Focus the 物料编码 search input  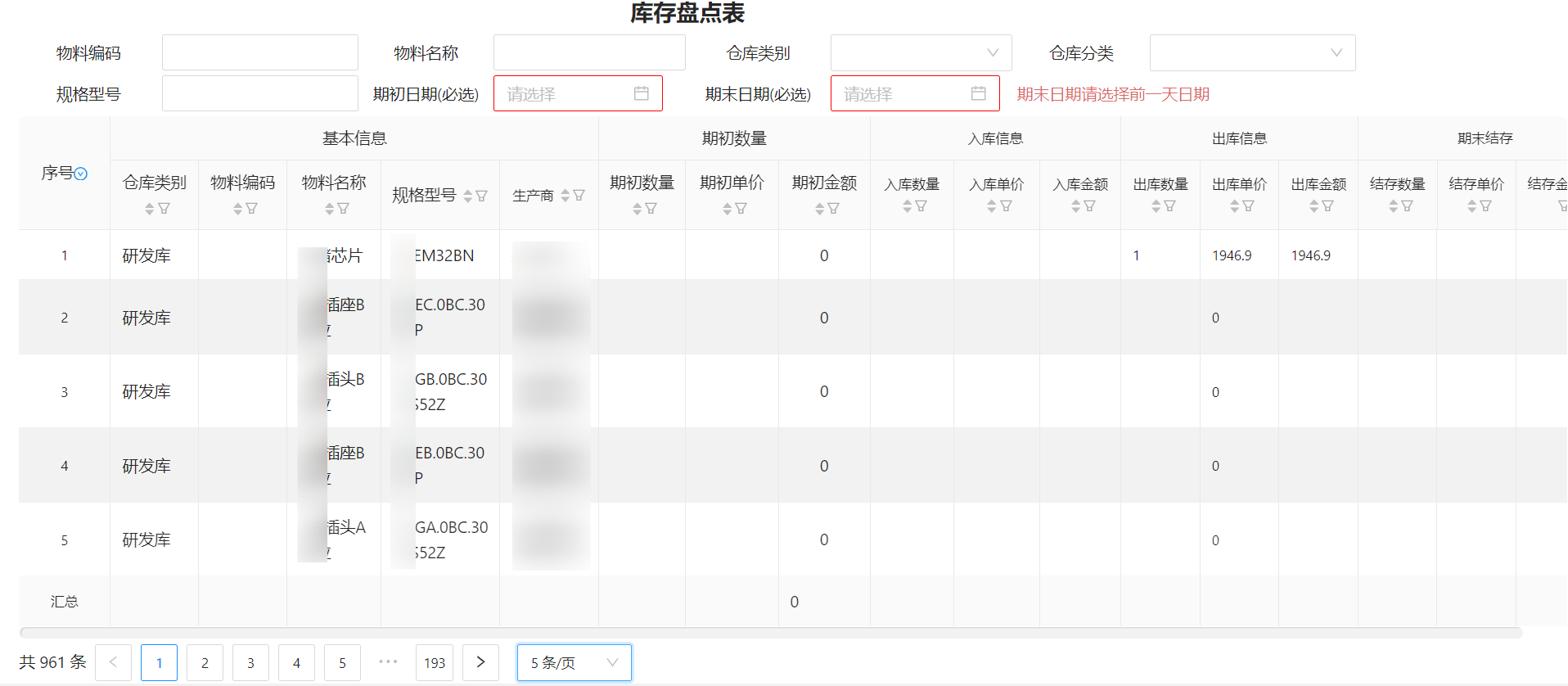260,52
